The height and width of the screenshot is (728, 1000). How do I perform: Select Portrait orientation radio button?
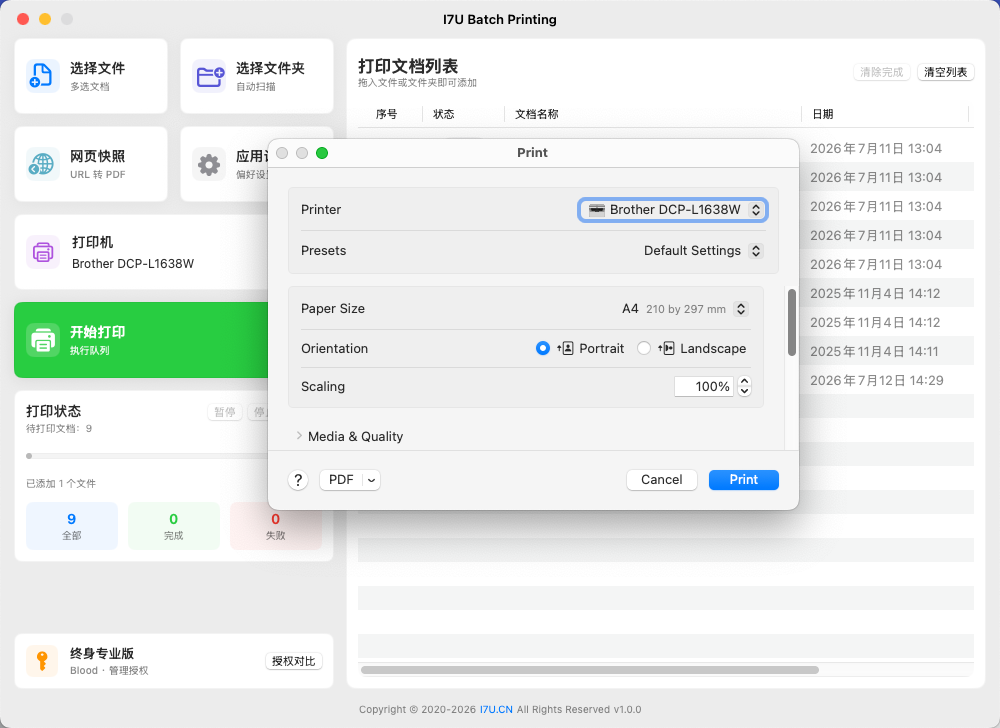coord(543,348)
